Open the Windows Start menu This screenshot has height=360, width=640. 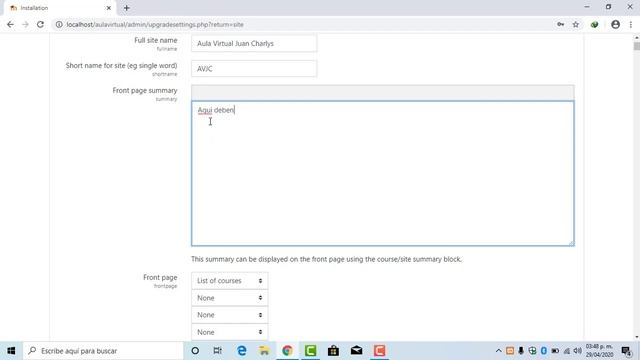pyautogui.click(x=11, y=351)
